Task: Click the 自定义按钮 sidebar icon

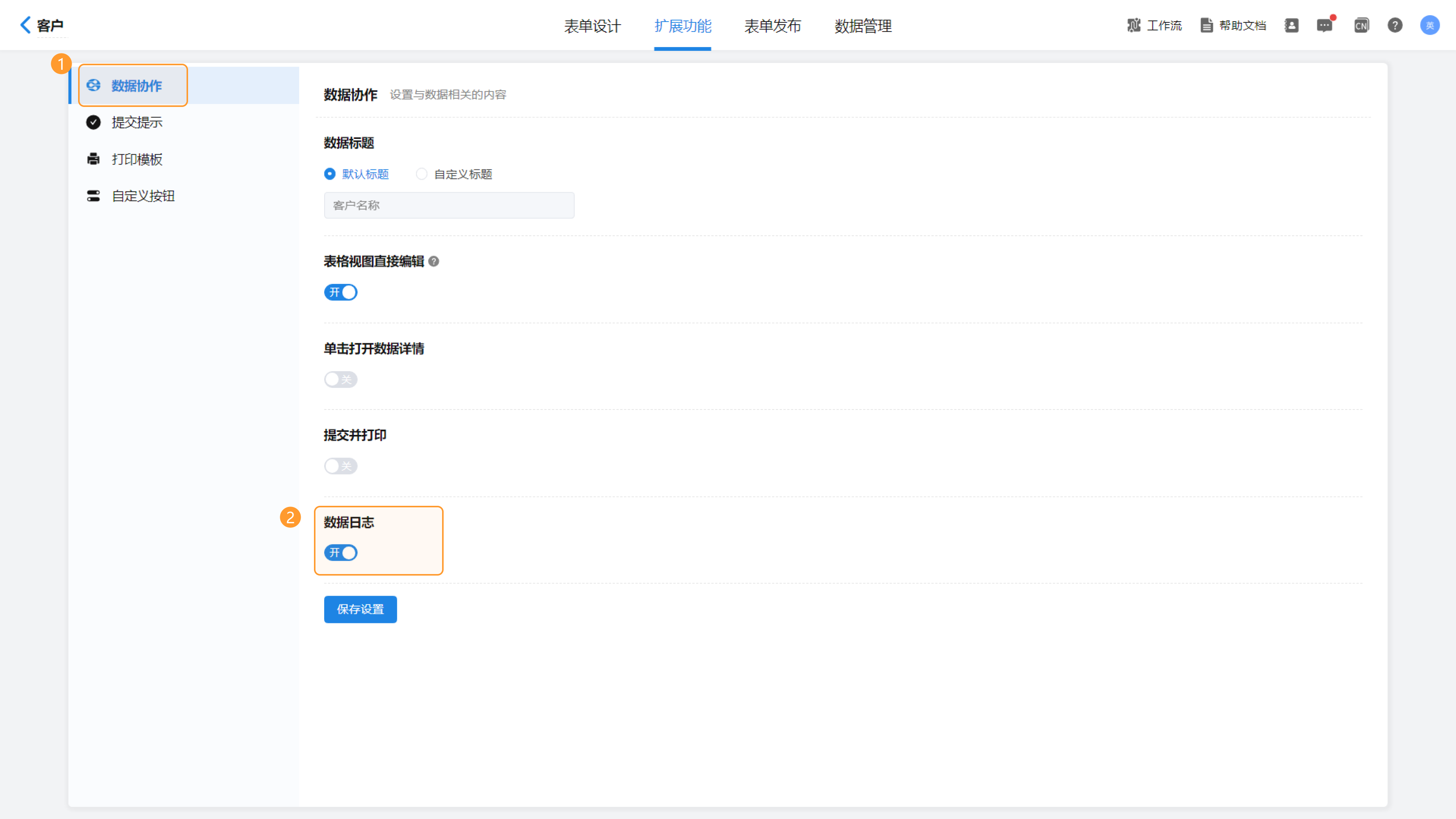Action: [93, 196]
